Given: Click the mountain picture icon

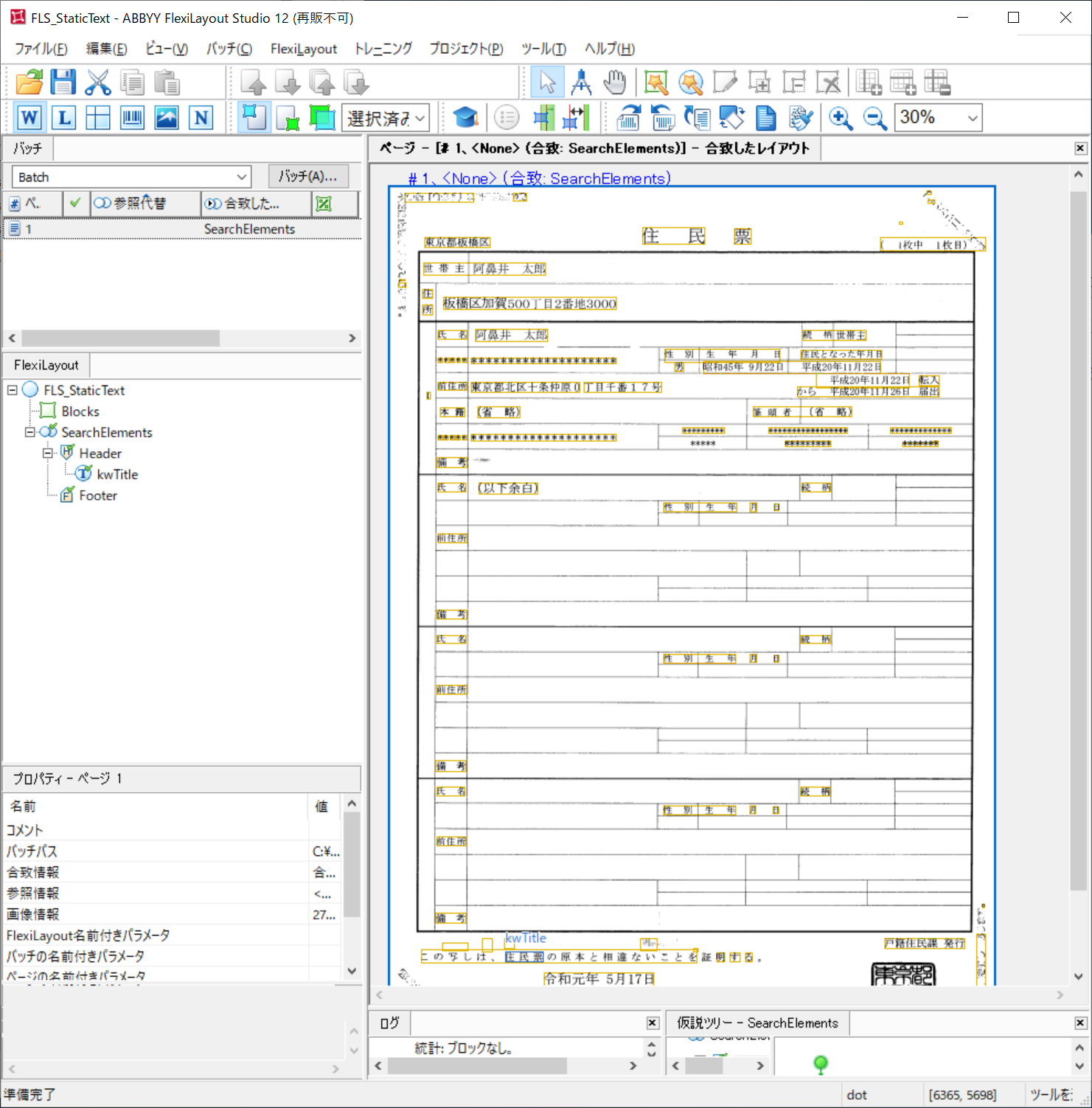Looking at the screenshot, I should [x=167, y=117].
